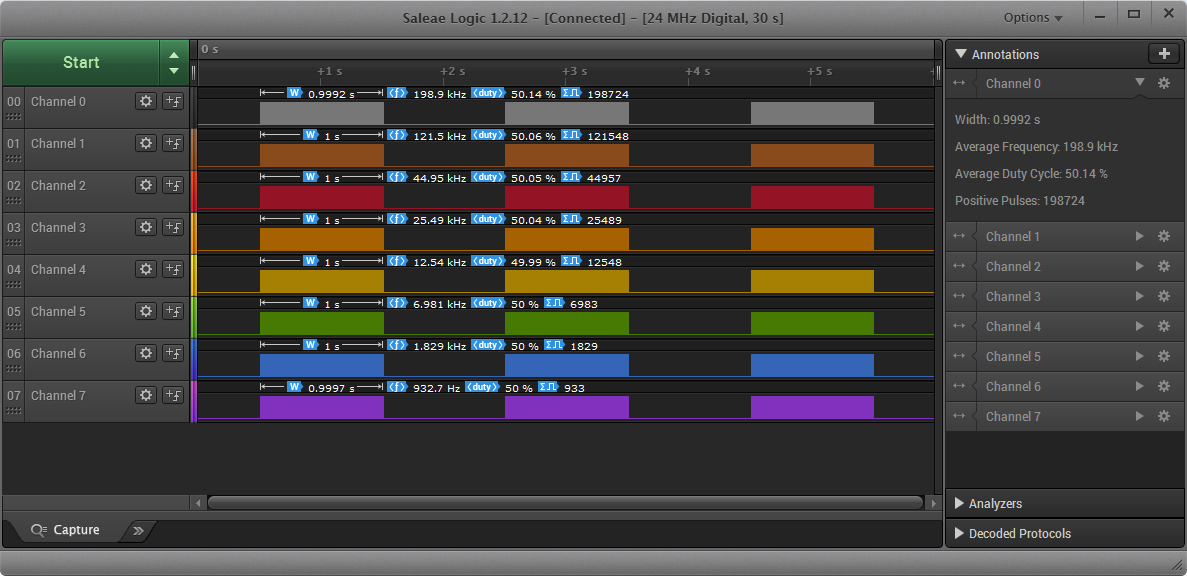Viewport: 1187px width, 576px height.
Task: Open gear settings for Channel 3 annotation
Action: pyautogui.click(x=1164, y=297)
